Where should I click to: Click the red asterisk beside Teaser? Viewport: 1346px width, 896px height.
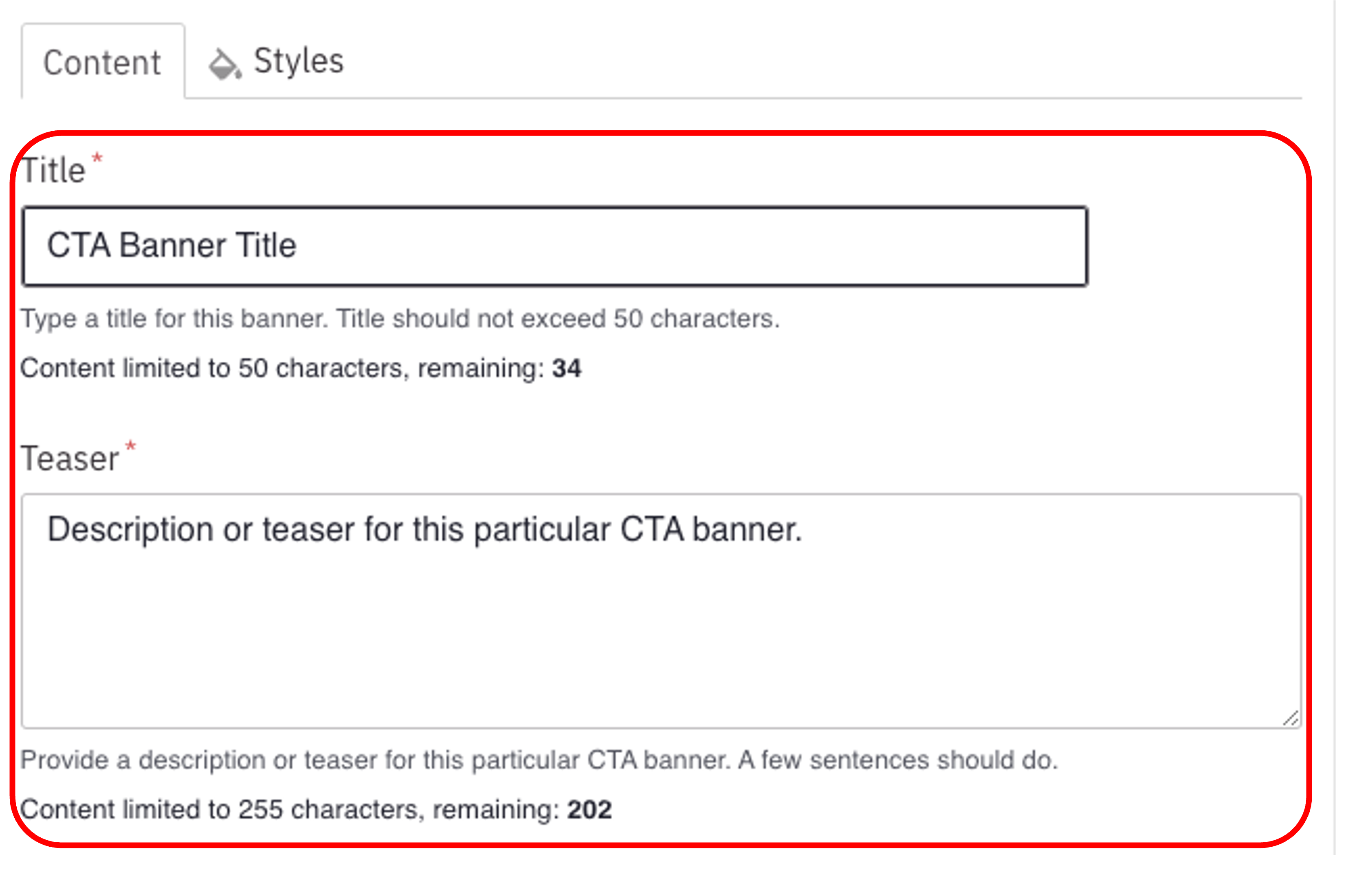[x=131, y=446]
